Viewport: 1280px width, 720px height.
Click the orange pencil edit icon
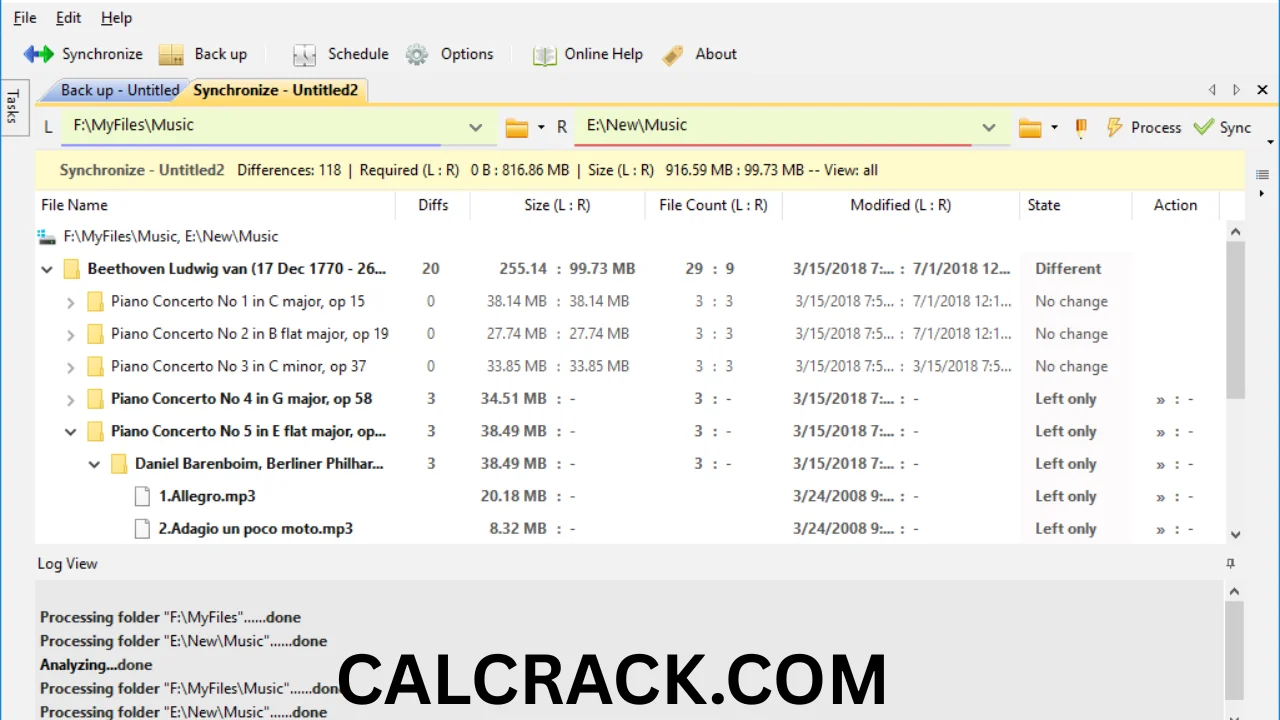(x=1081, y=127)
